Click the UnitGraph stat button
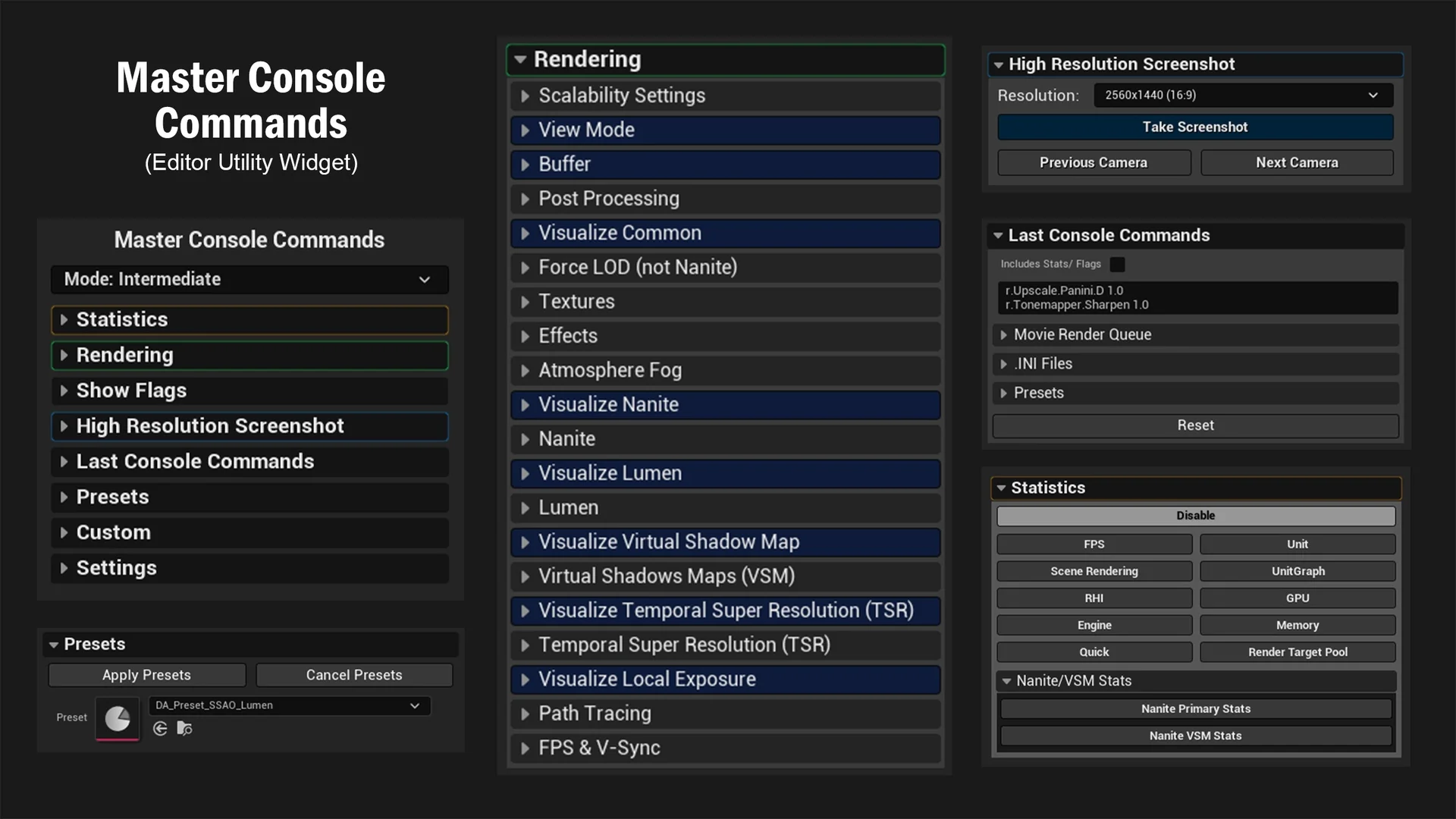1456x819 pixels. 1298,571
